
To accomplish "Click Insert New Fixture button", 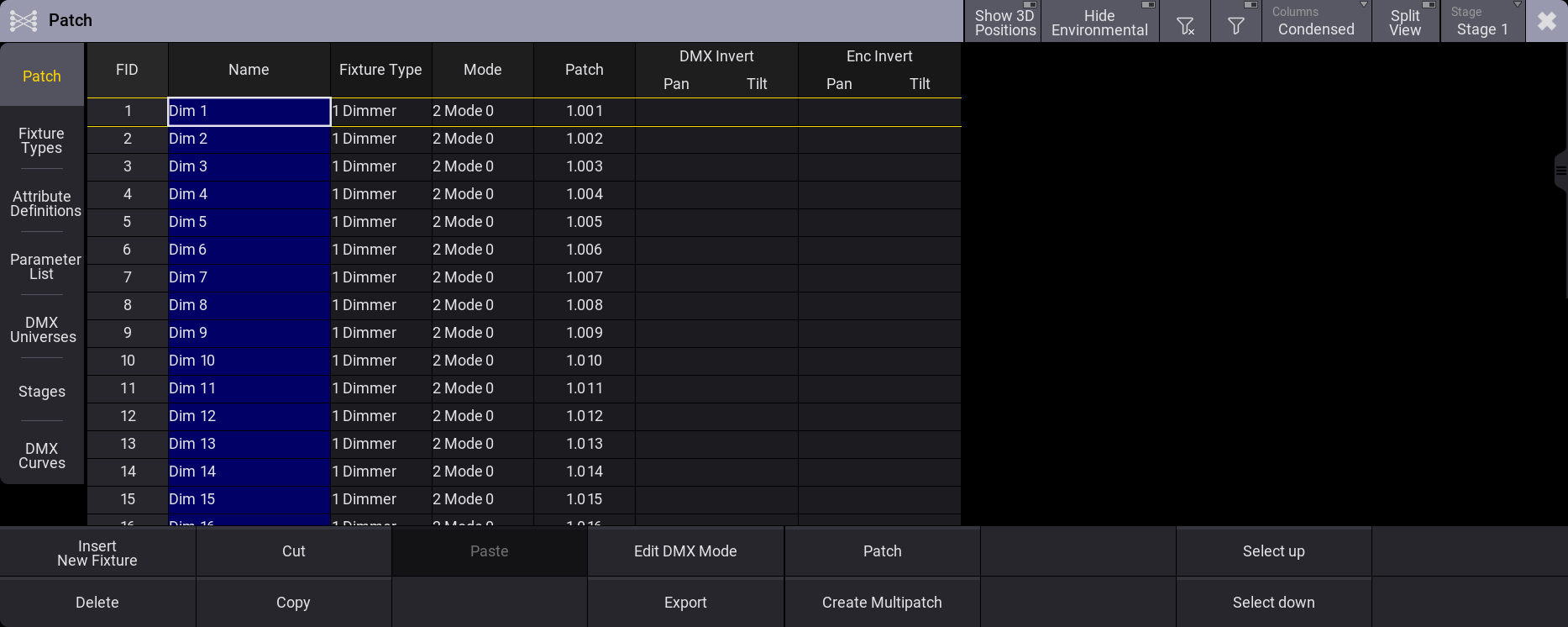I will pyautogui.click(x=97, y=552).
